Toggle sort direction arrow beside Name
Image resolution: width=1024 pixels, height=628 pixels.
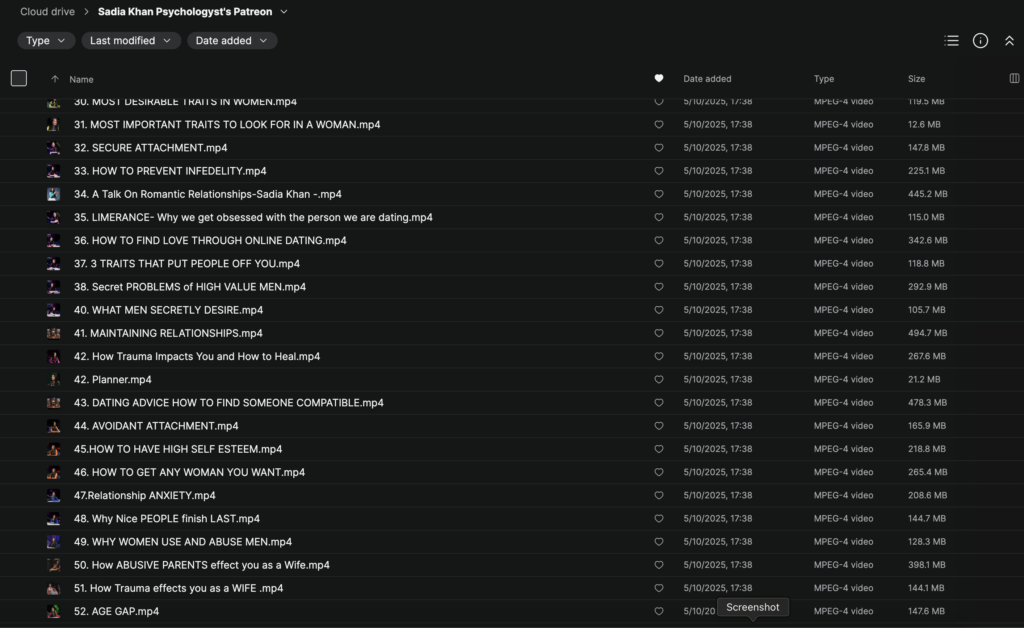54,79
